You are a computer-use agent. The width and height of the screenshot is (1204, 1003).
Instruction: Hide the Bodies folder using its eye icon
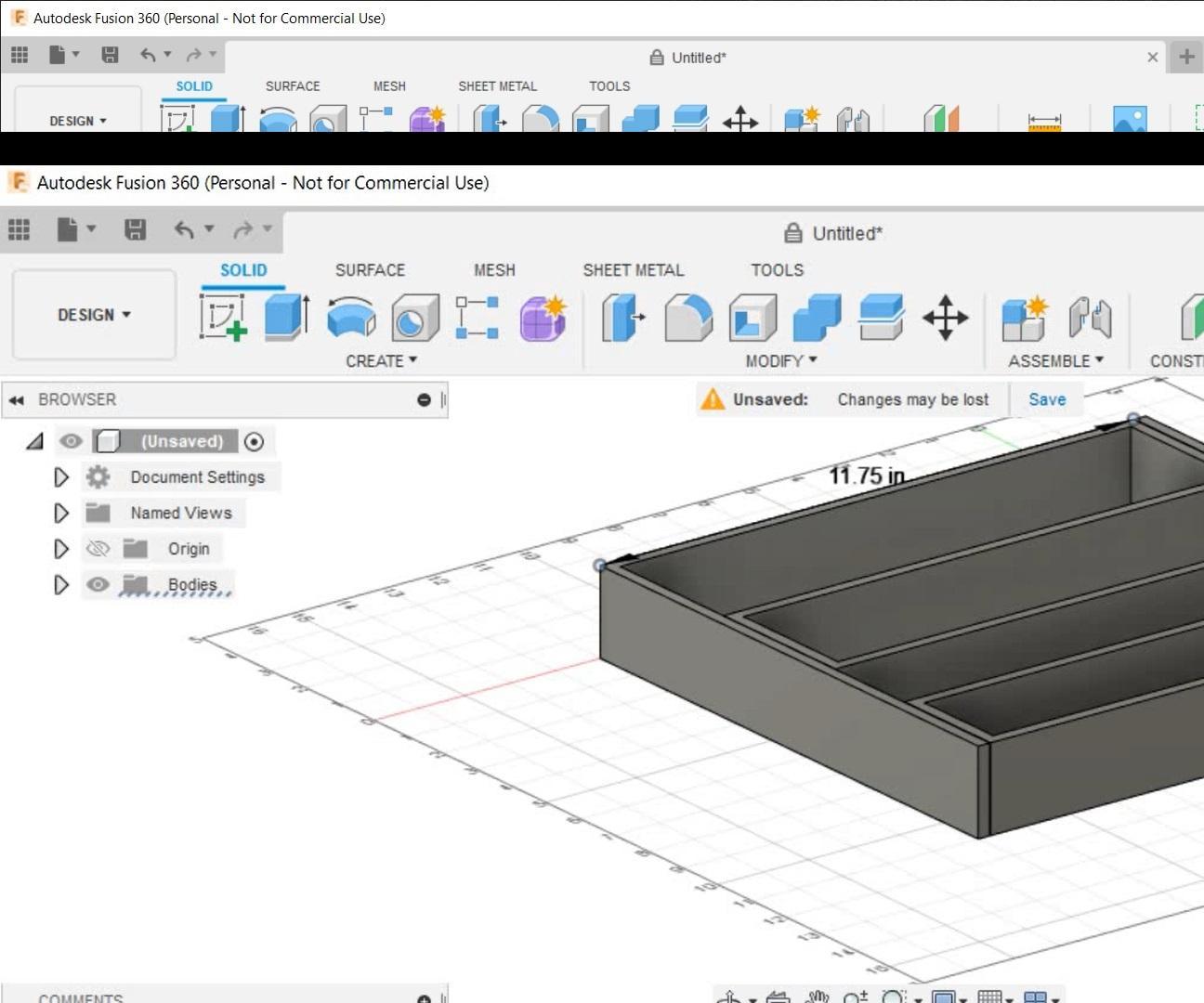pyautogui.click(x=98, y=585)
